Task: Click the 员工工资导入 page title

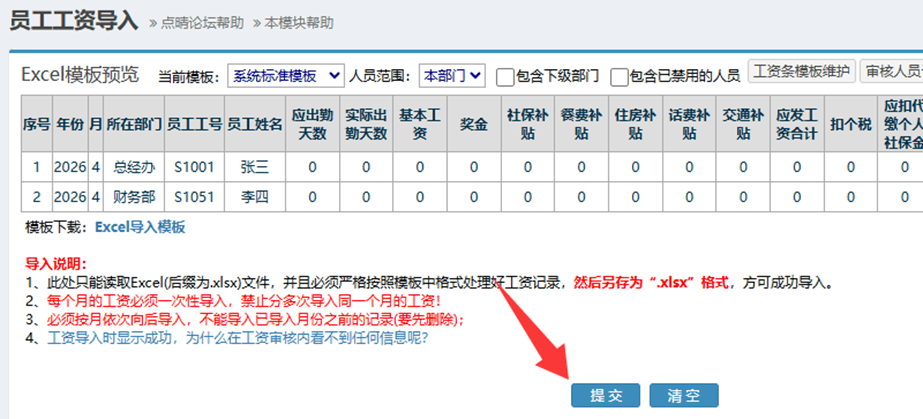Action: 73,21
